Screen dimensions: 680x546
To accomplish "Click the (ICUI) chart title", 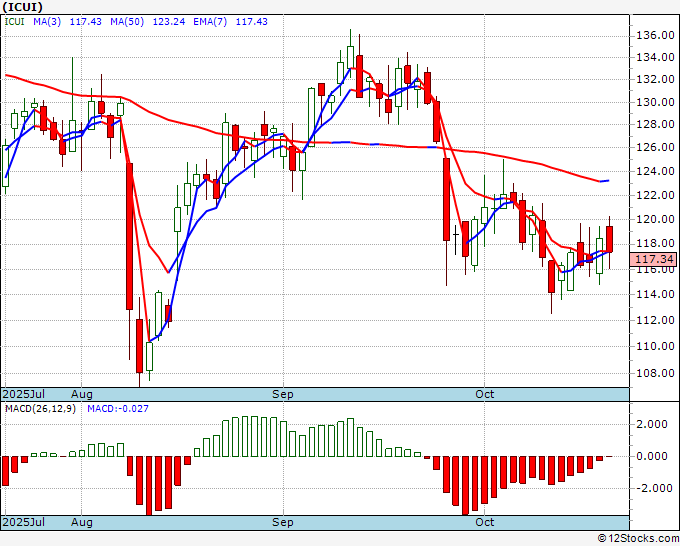I will coord(23,7).
